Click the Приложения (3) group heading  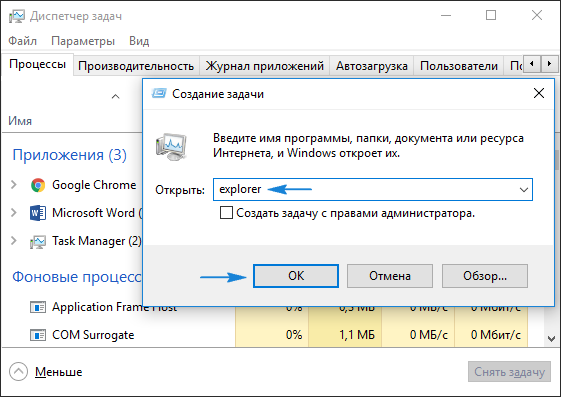[70, 155]
